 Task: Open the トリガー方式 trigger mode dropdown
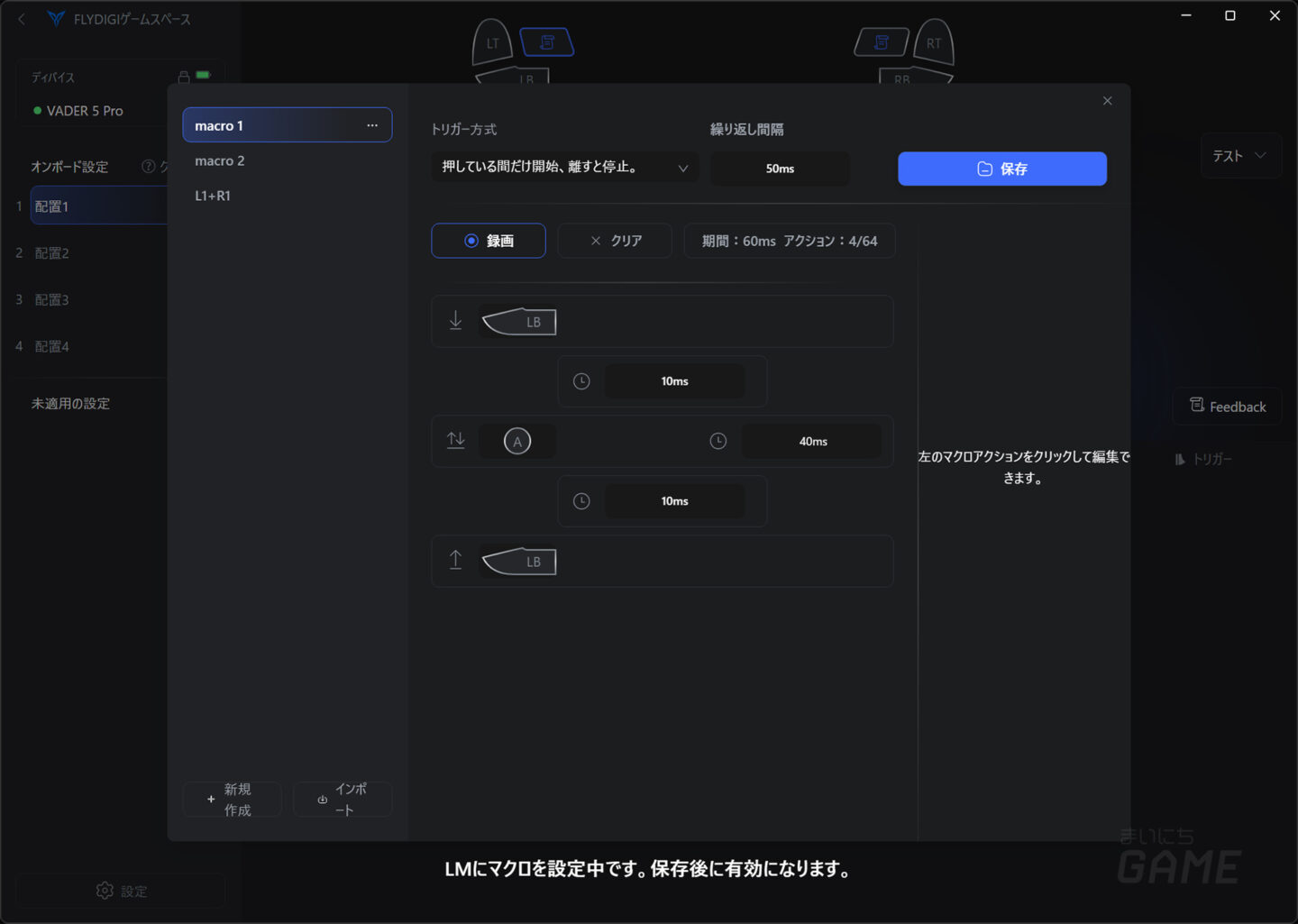pyautogui.click(x=564, y=168)
